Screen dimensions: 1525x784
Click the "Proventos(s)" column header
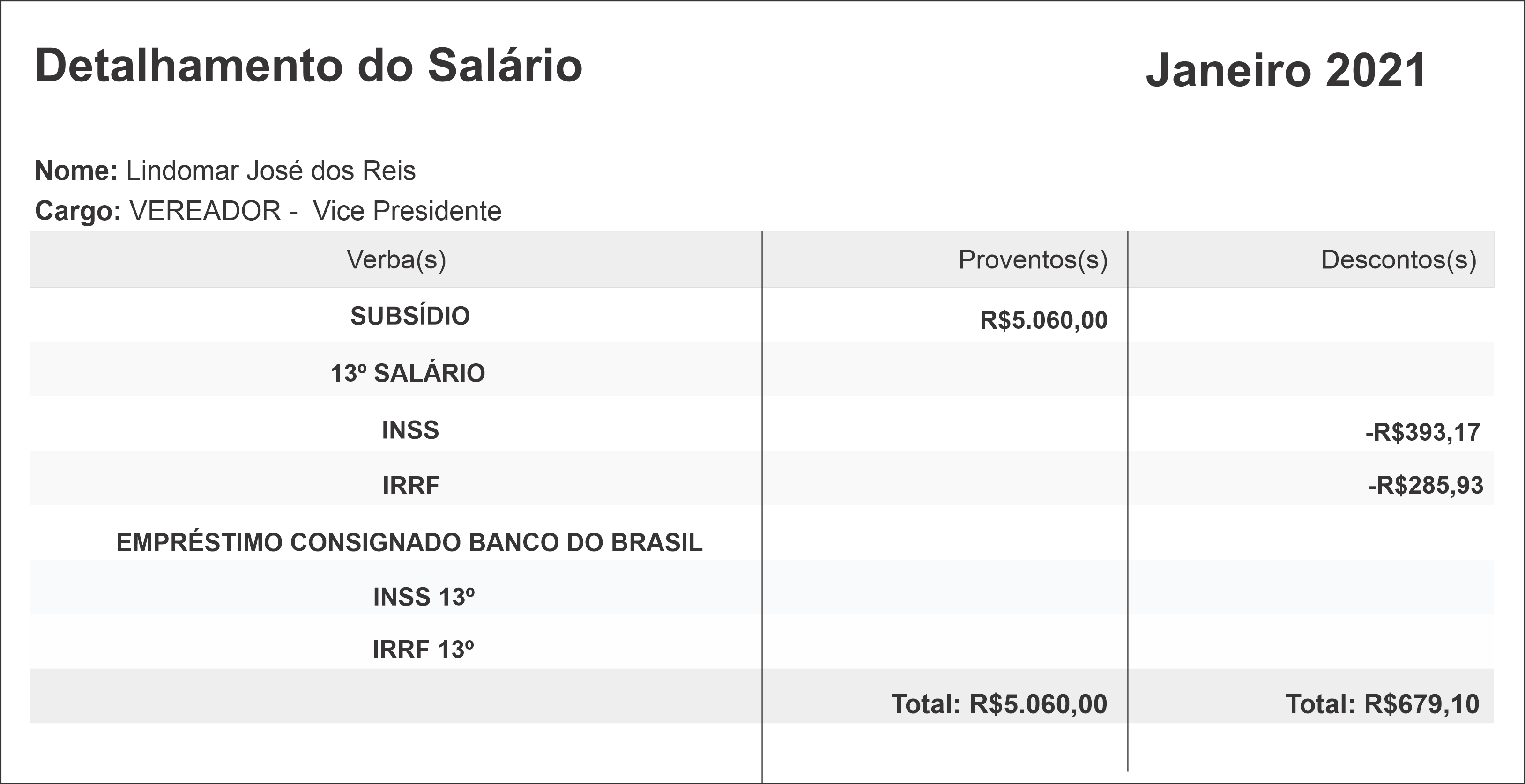[1033, 260]
